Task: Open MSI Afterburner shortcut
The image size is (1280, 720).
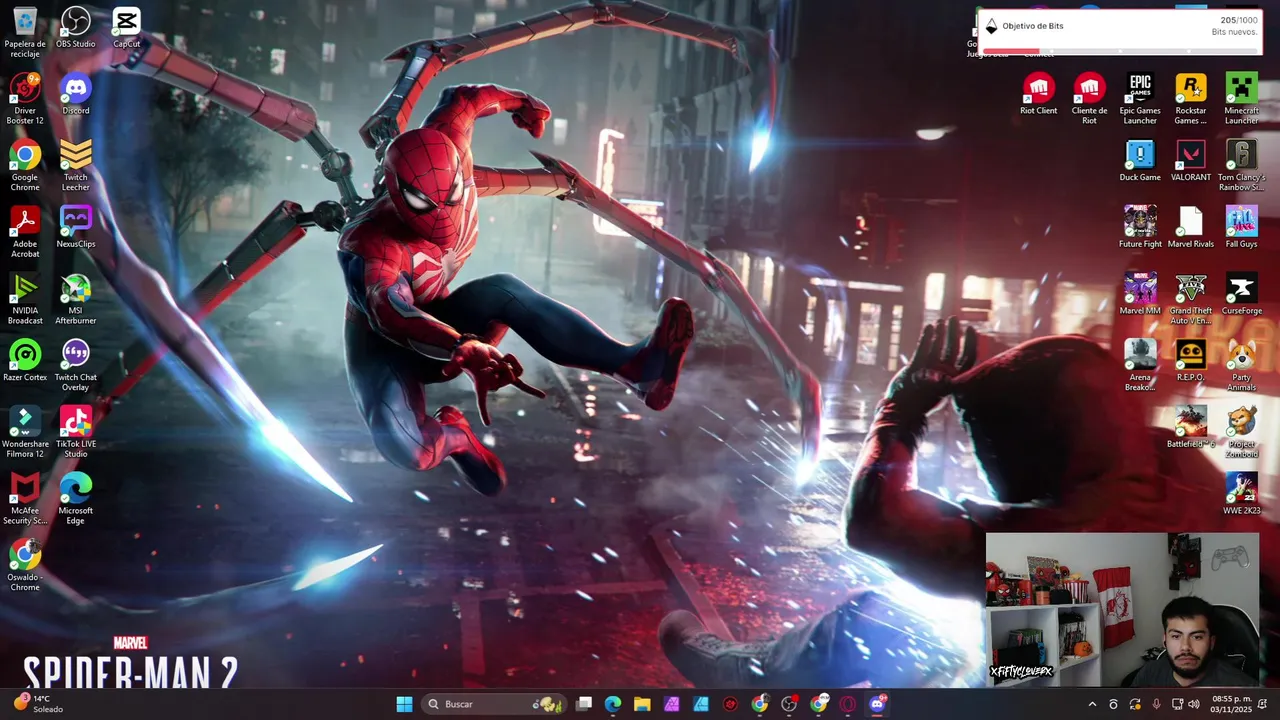Action: [x=76, y=299]
